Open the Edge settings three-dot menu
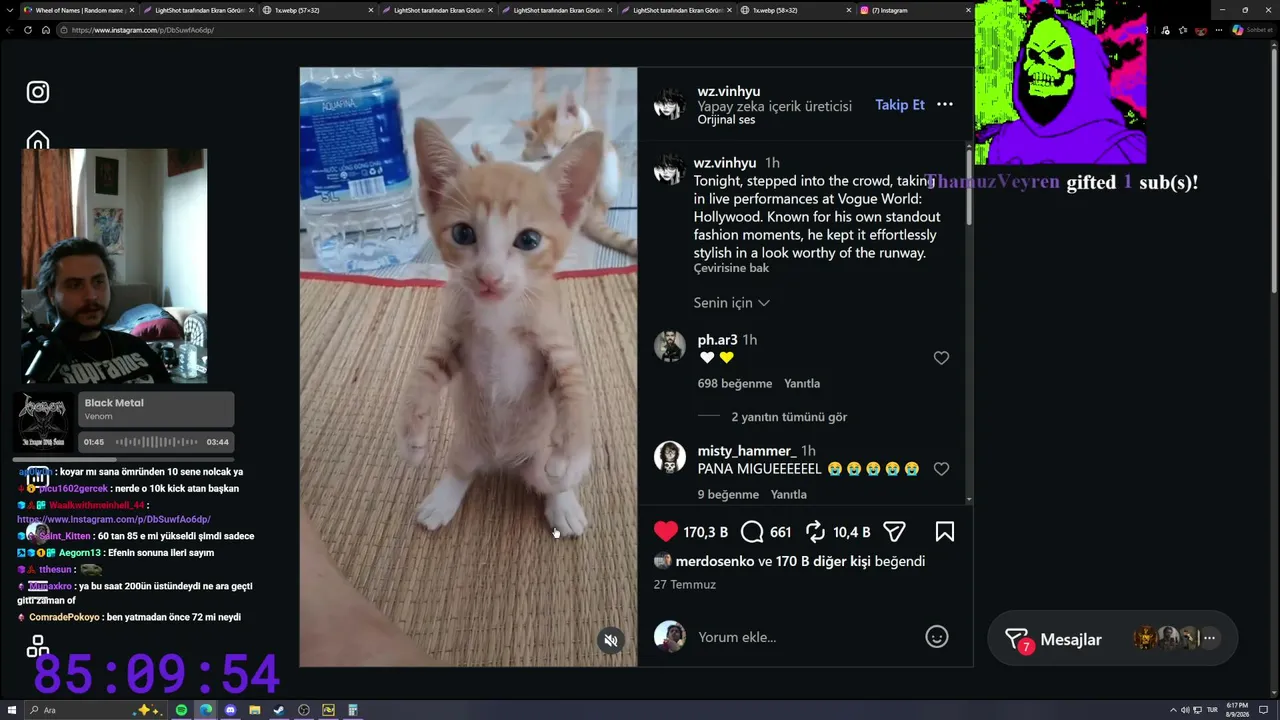 click(x=1218, y=30)
